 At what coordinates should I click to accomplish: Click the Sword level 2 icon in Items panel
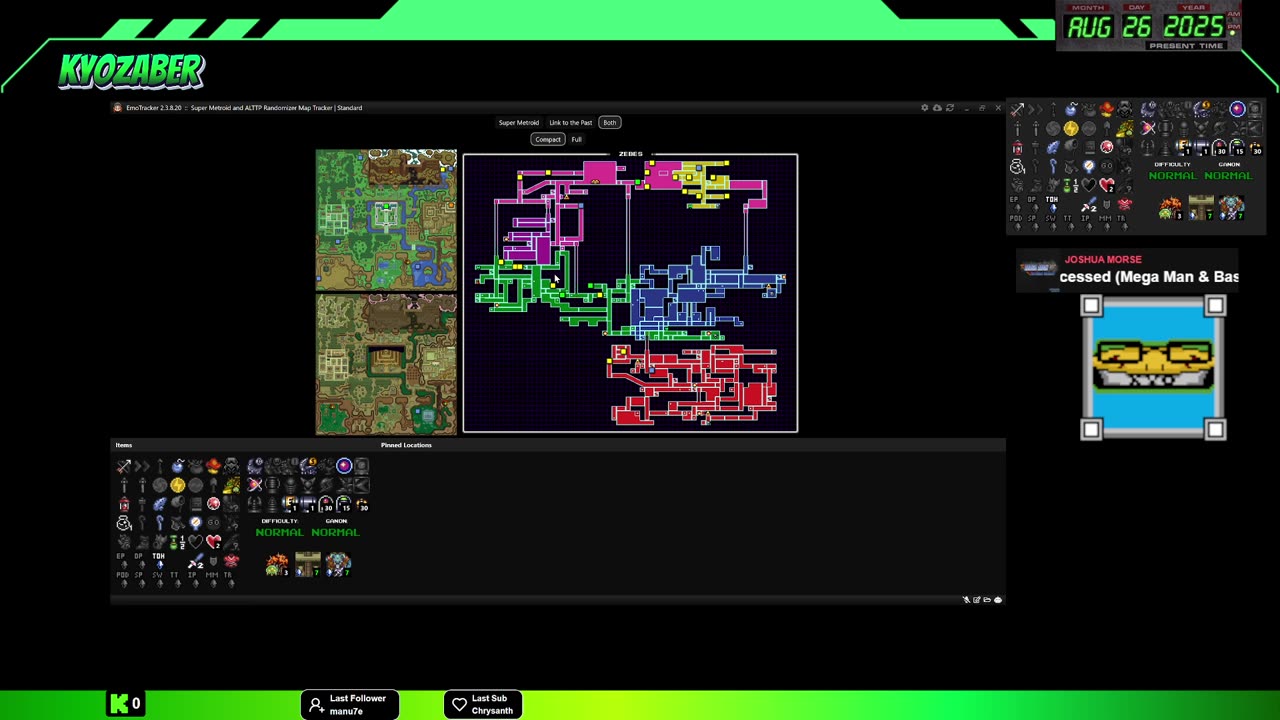[196, 560]
